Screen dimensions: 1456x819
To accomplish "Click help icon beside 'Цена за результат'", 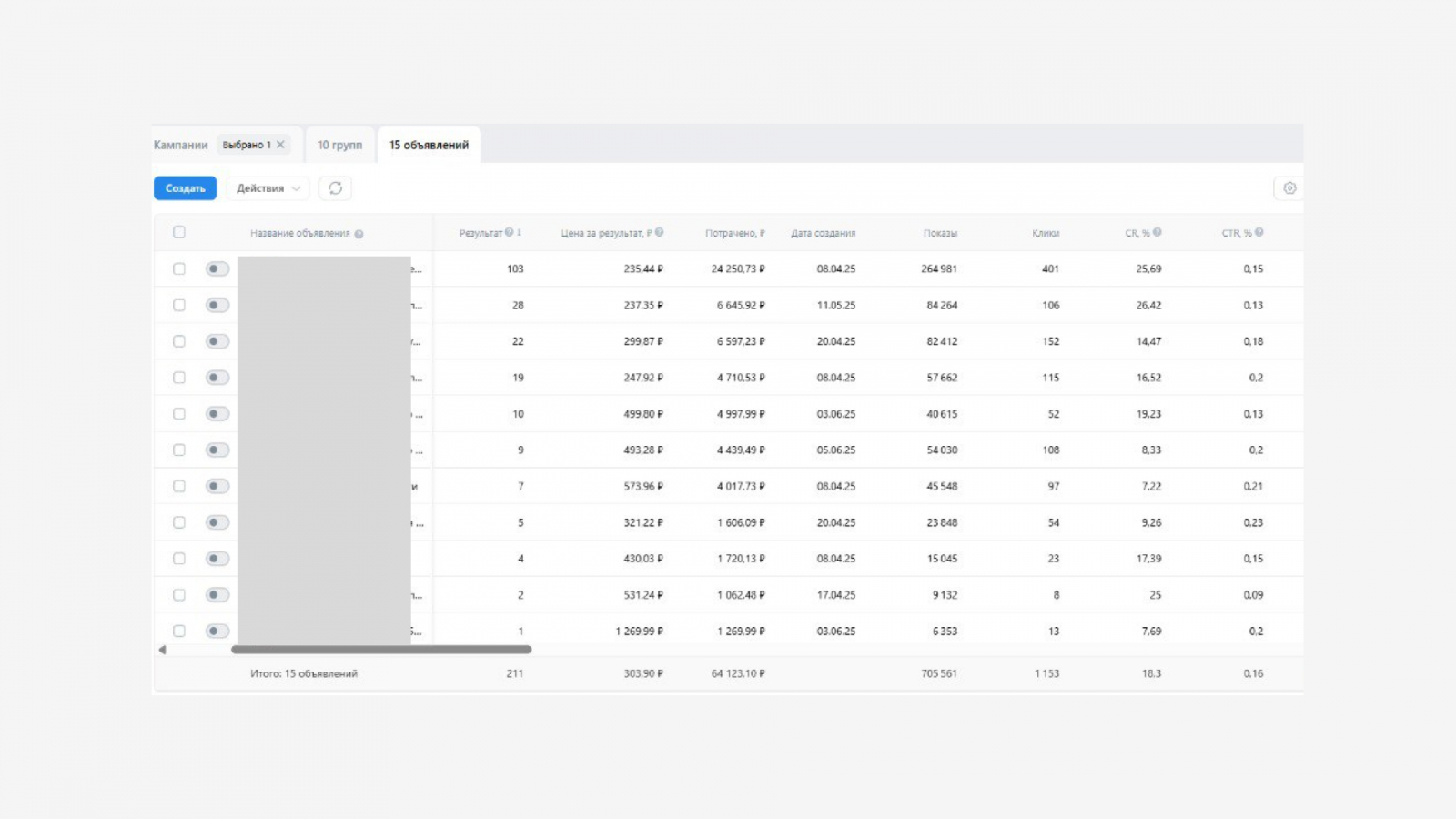I will tap(660, 233).
